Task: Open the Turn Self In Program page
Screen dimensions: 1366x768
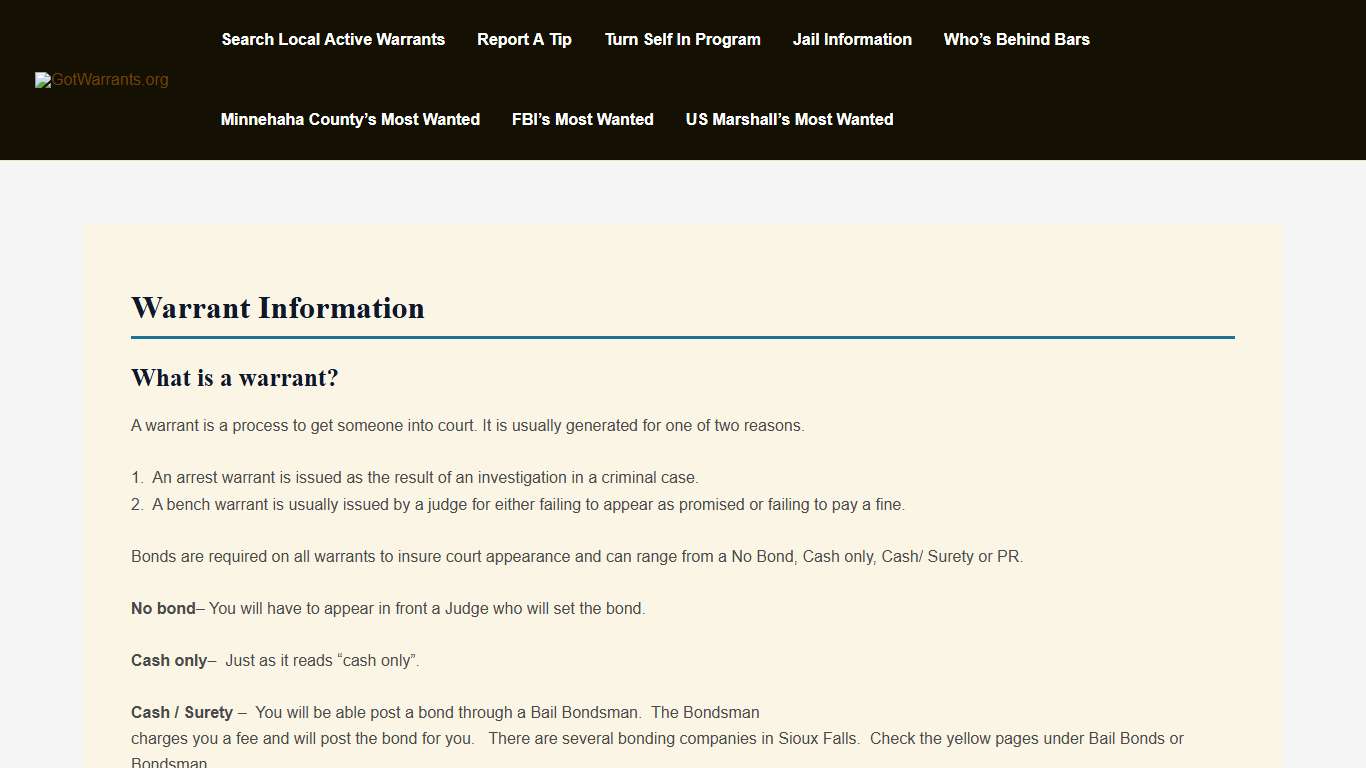Action: coord(682,39)
